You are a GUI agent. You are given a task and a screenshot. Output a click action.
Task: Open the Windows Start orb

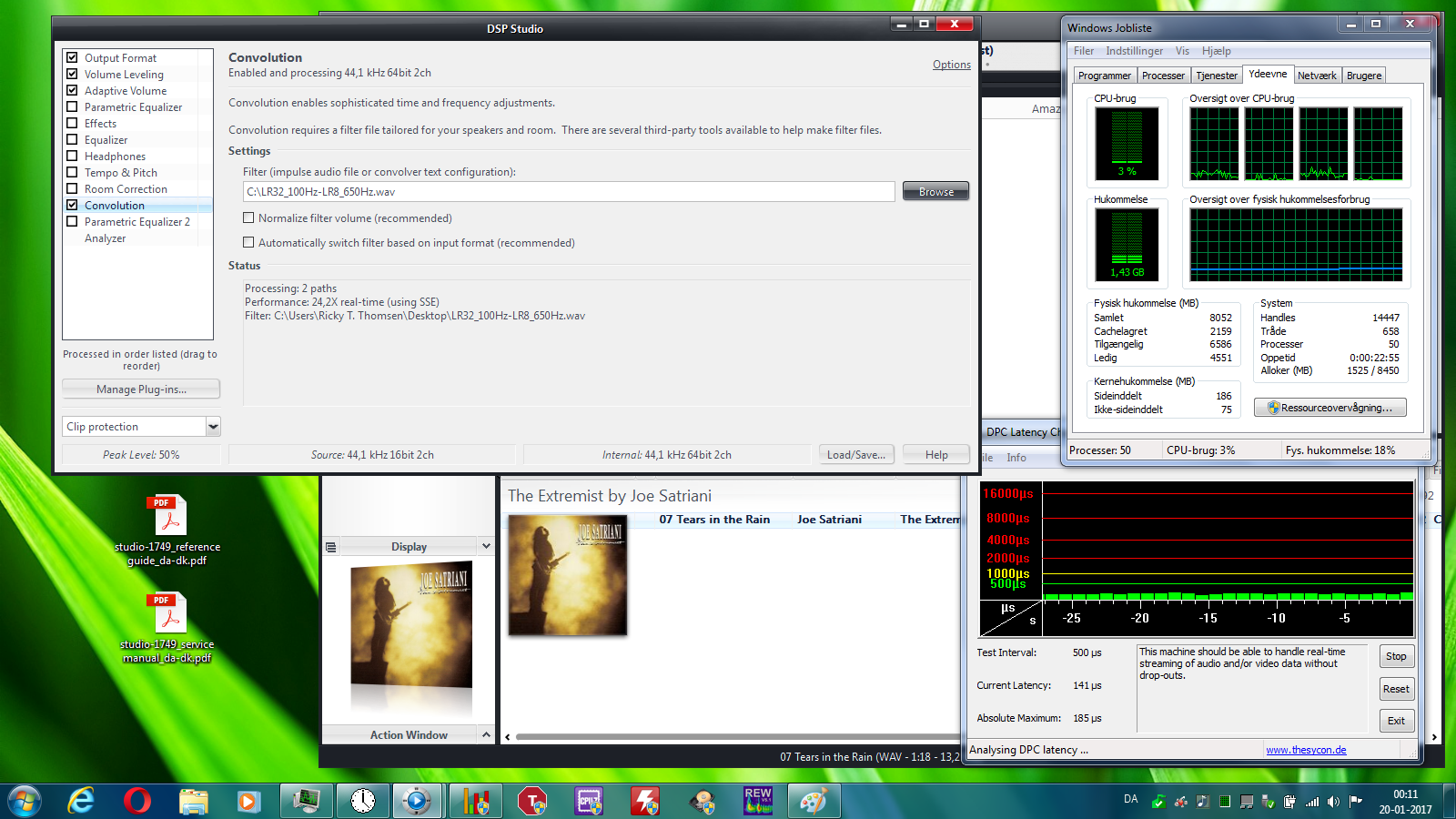point(25,801)
